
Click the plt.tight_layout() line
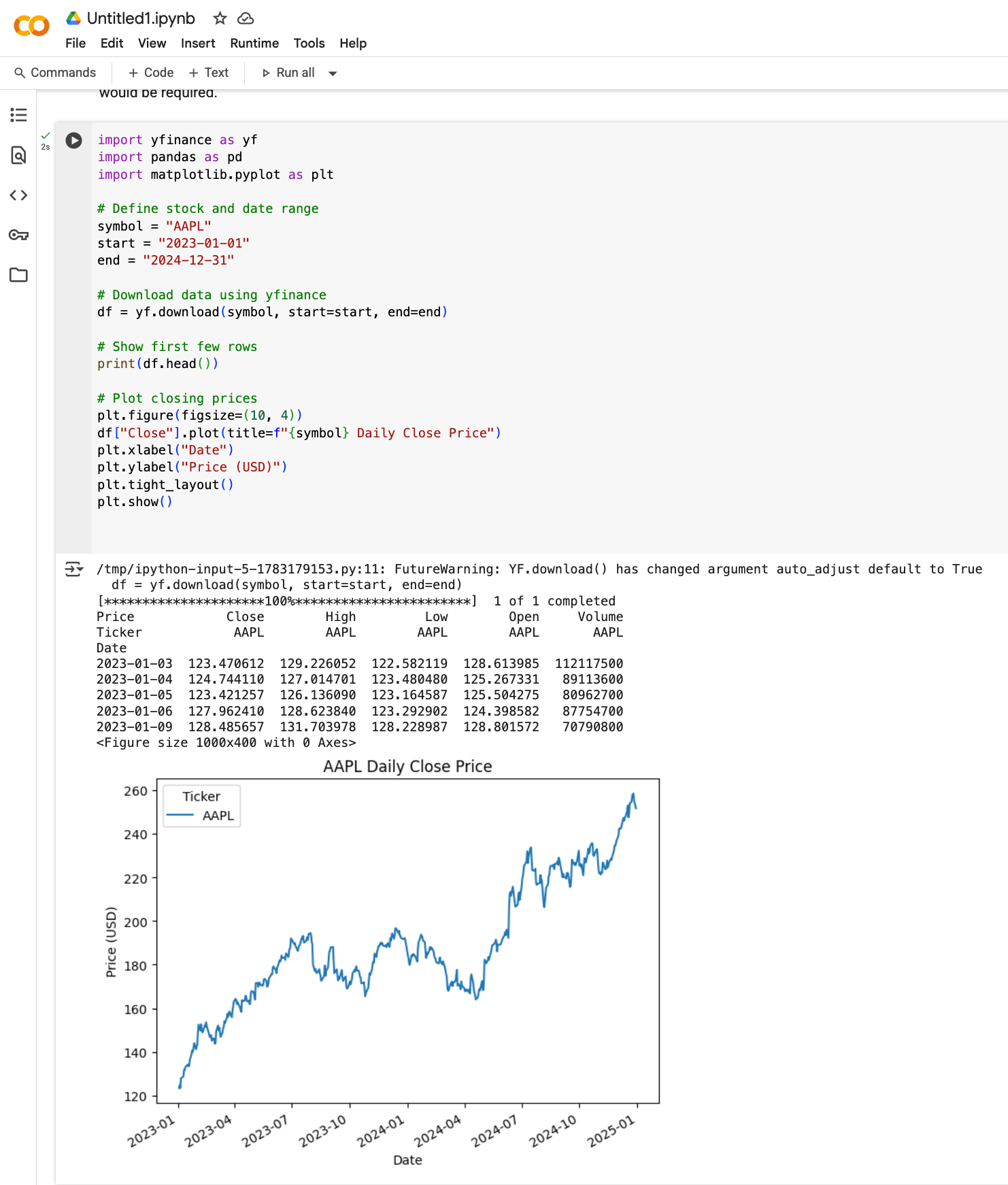pos(165,484)
